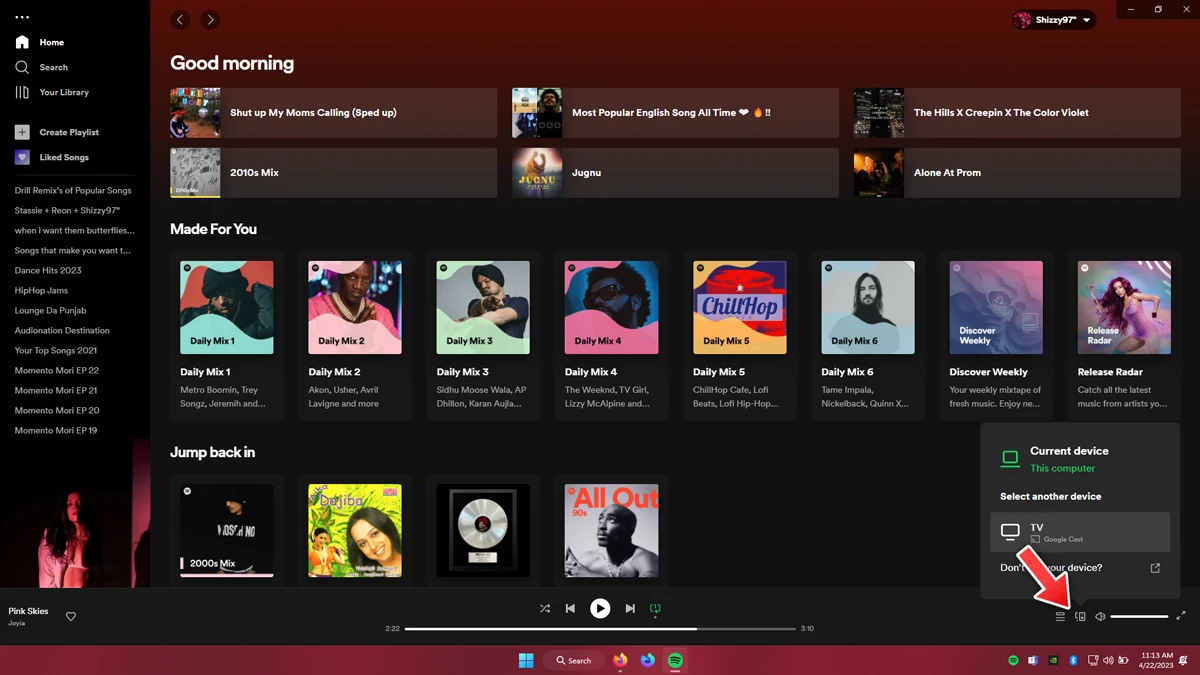Open Bluetooth tray icon
Screen dimensions: 1200x675
point(1073,660)
